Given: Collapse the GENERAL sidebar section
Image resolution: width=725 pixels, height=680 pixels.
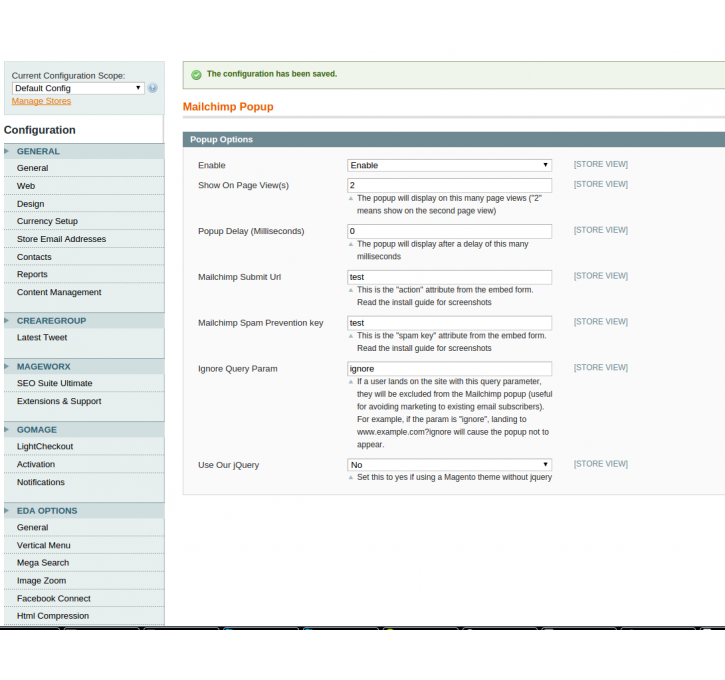Looking at the screenshot, I should point(84,151).
